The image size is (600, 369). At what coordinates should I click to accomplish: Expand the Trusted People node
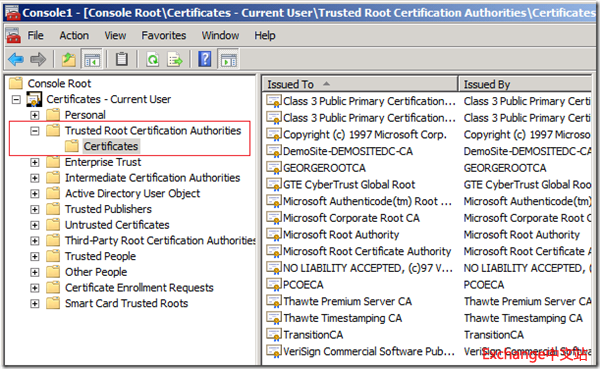point(35,257)
